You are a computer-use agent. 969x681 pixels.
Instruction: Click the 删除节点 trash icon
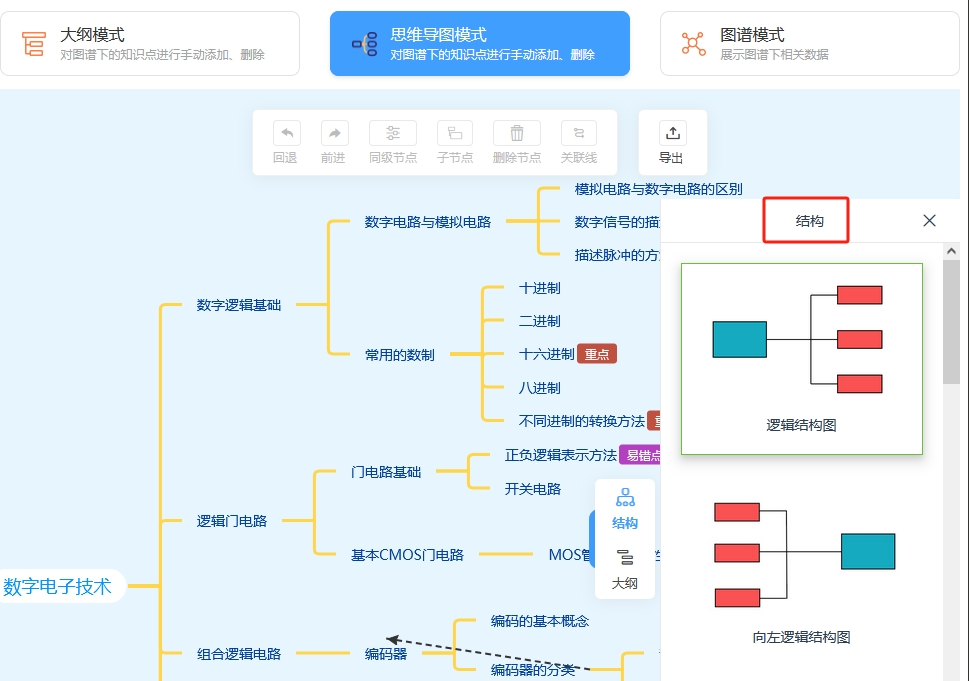point(517,134)
